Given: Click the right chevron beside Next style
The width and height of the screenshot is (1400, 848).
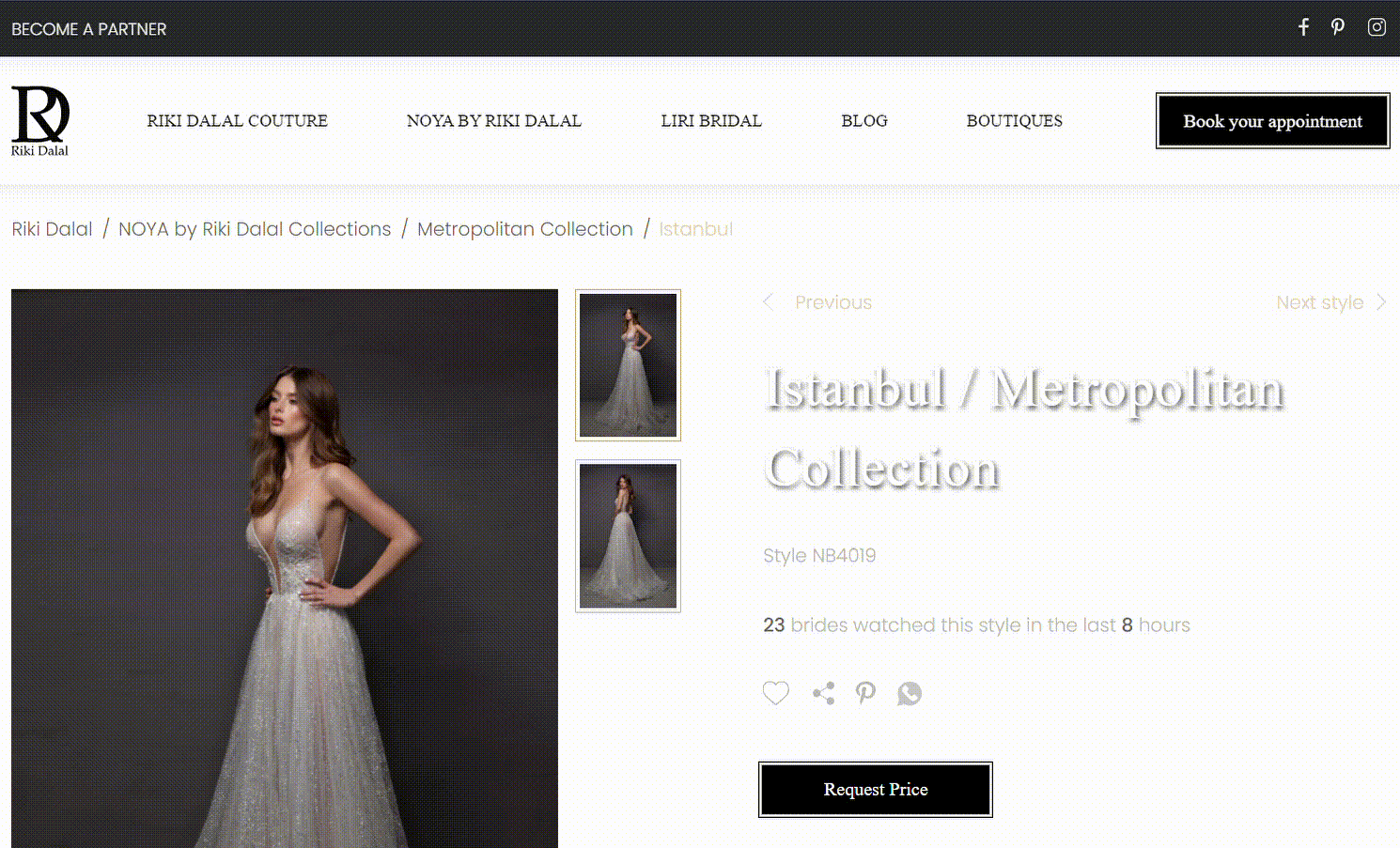Looking at the screenshot, I should tap(1380, 301).
